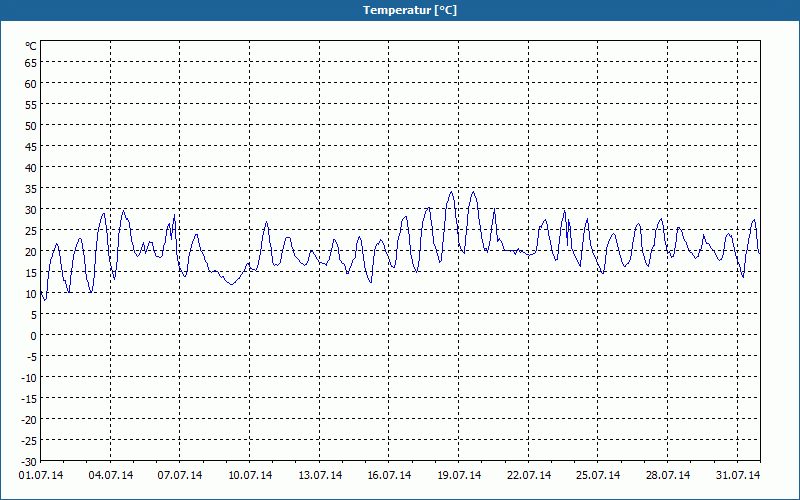800x500 pixels.
Task: Select the 01.07.14 date label
Action: (41, 476)
